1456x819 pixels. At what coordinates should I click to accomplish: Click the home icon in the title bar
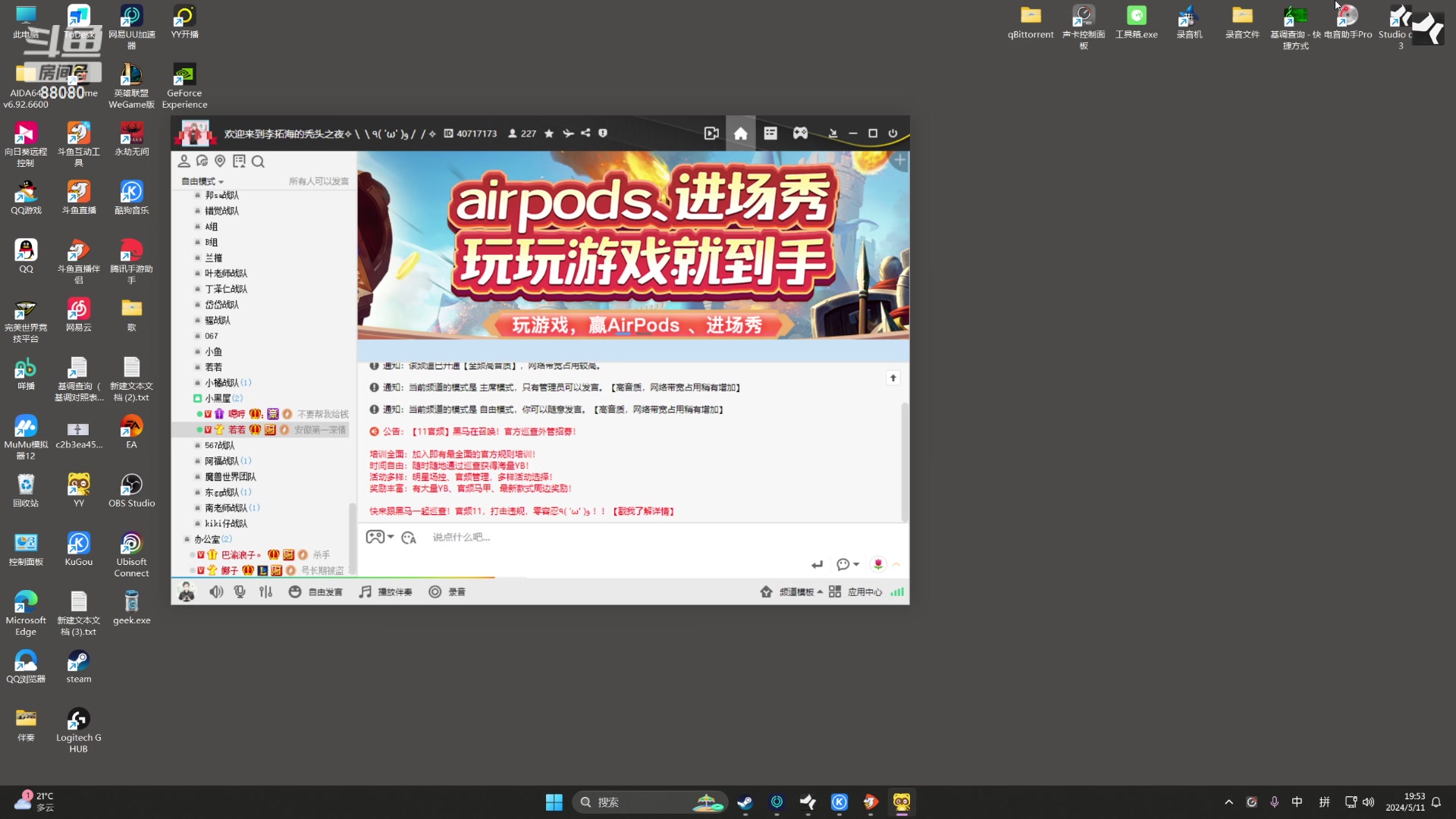740,133
